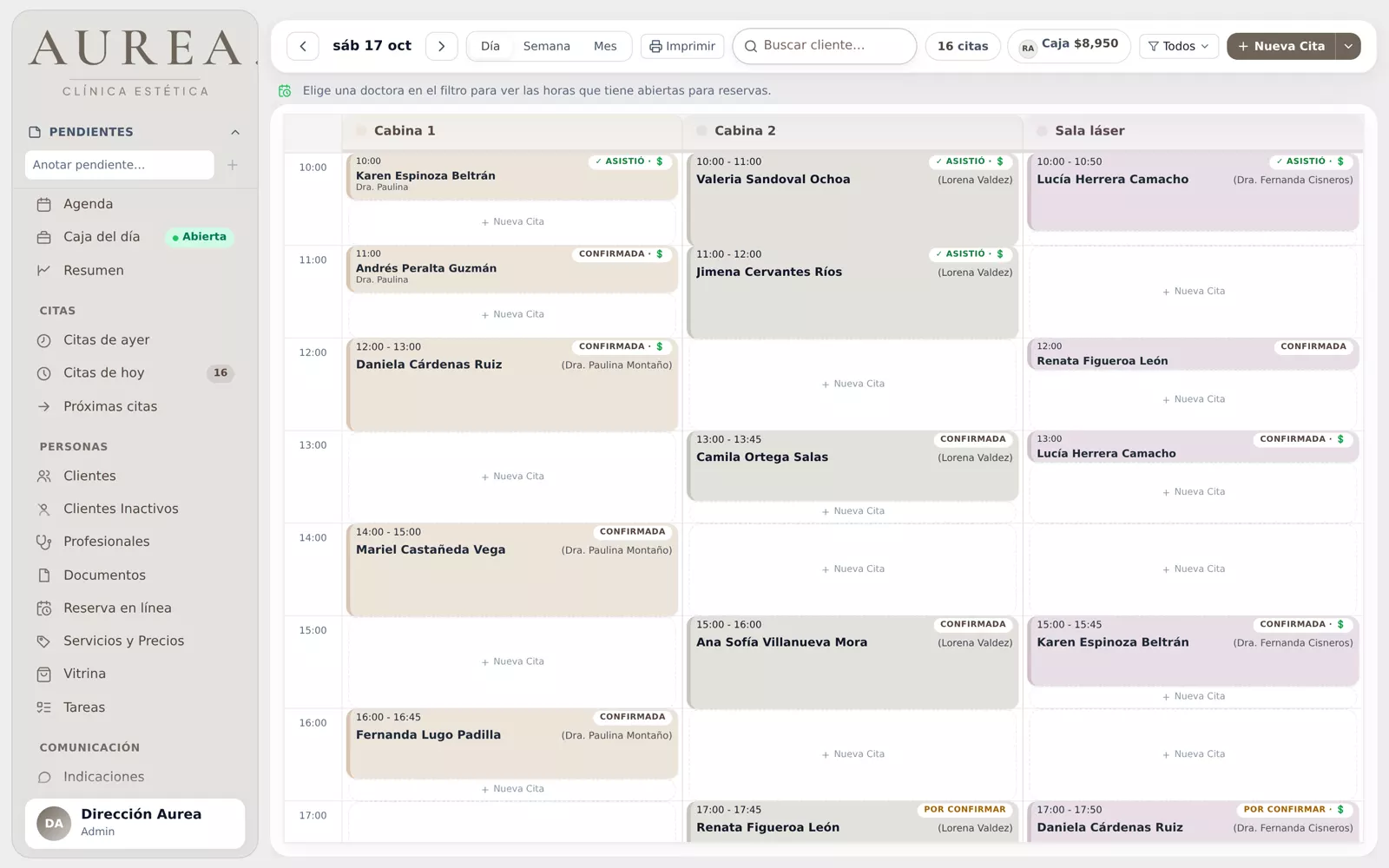Open Resumen in the sidebar

point(135,271)
